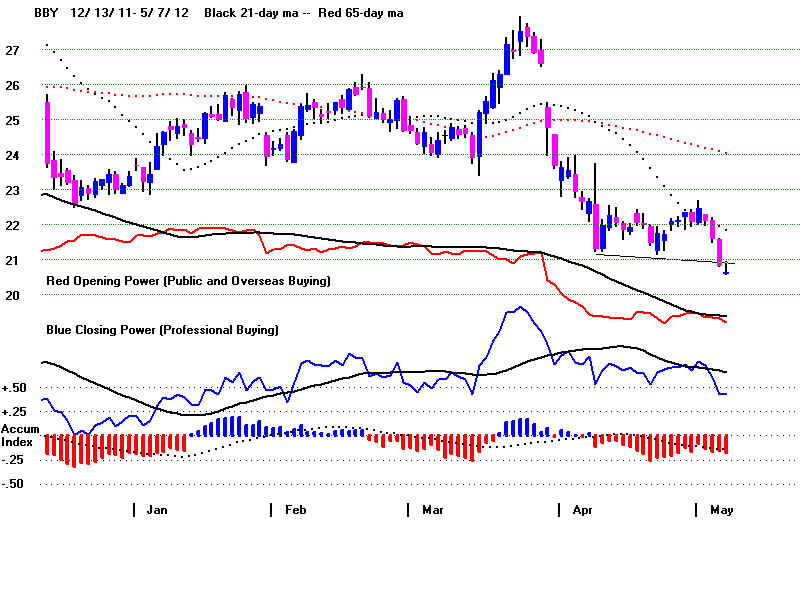Click the Jan month marker on time axis
This screenshot has width=800, height=600.
[156, 510]
